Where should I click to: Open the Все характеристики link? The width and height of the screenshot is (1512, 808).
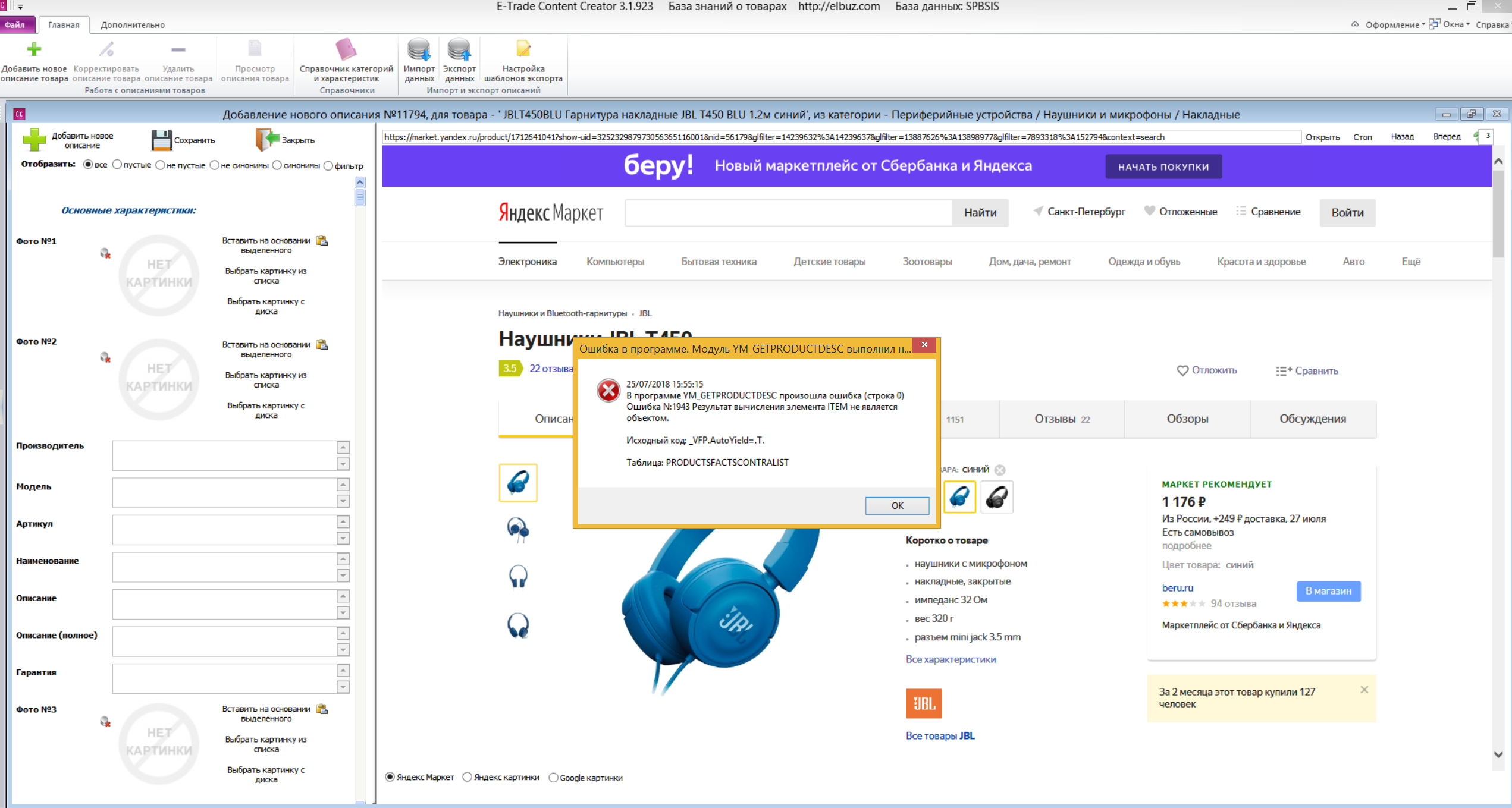(951, 659)
